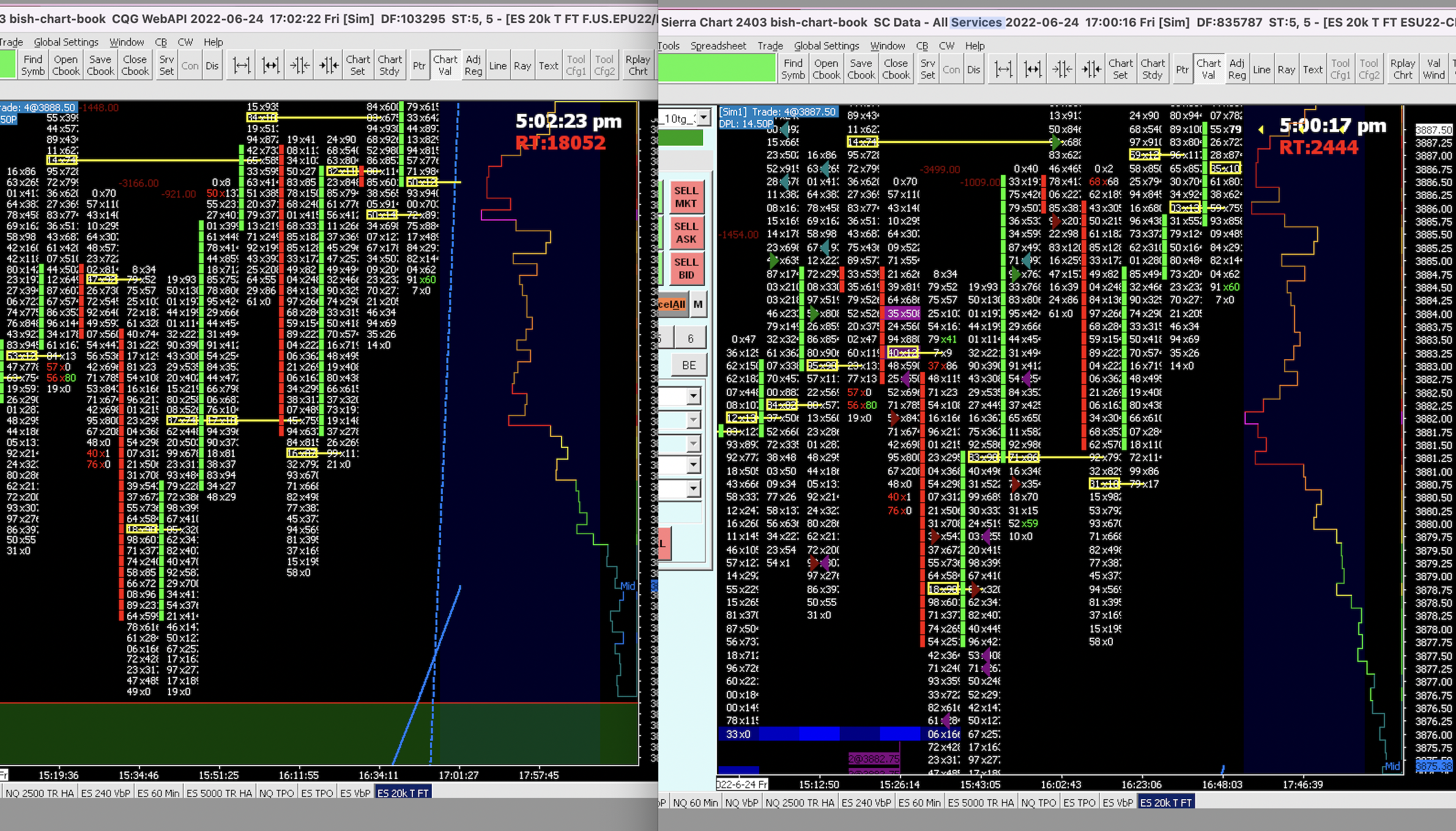
Task: Toggle Chart Val in left window toolbar
Action: point(445,65)
